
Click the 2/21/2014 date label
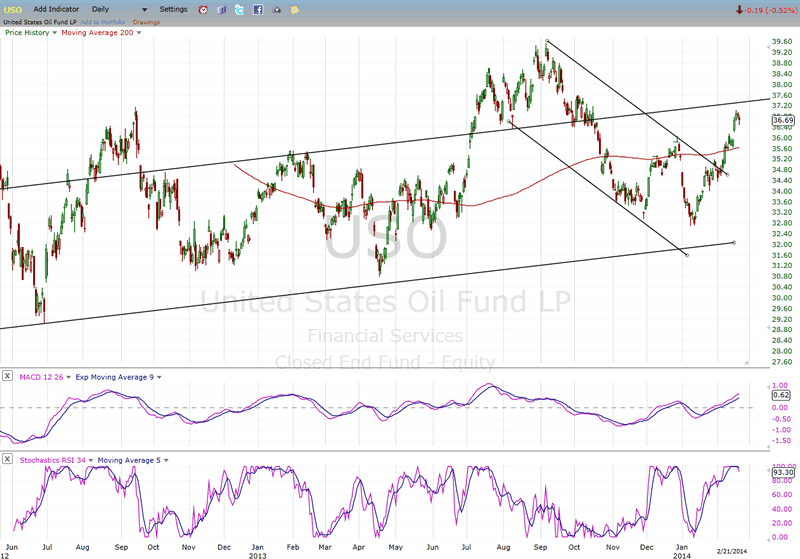coord(732,551)
